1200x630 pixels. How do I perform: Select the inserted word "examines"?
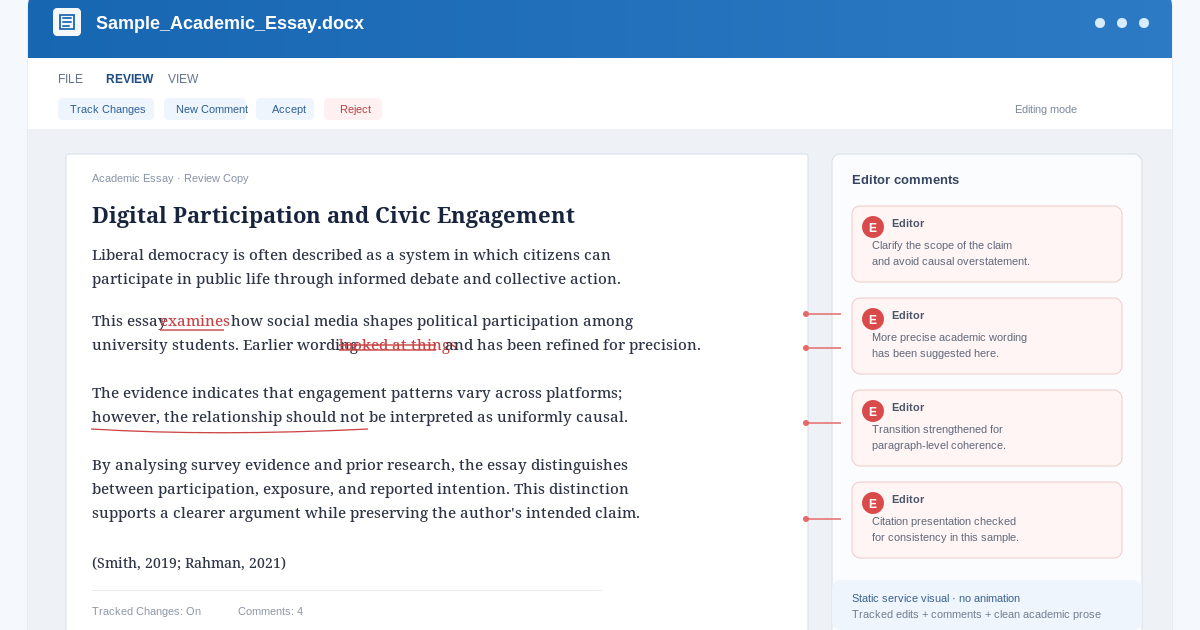pyautogui.click(x=196, y=321)
